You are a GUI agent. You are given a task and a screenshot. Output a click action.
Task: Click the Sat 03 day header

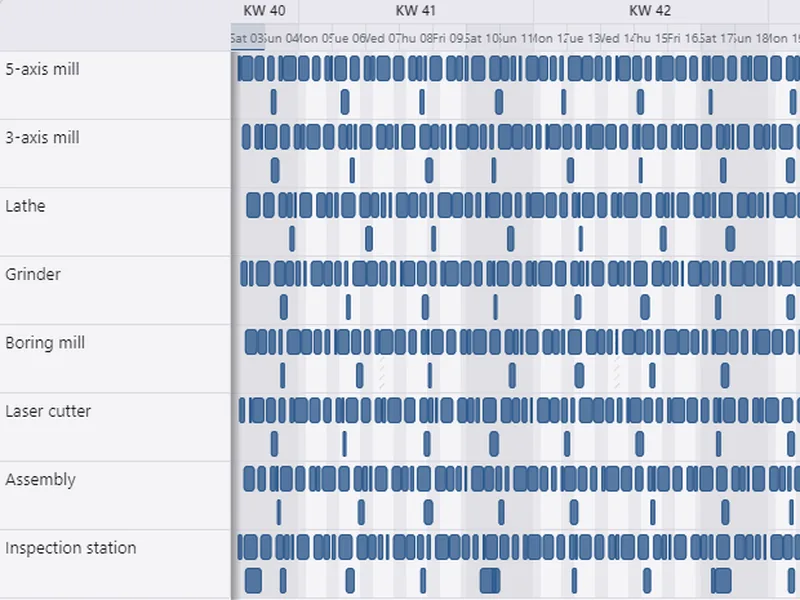[x=247, y=38]
